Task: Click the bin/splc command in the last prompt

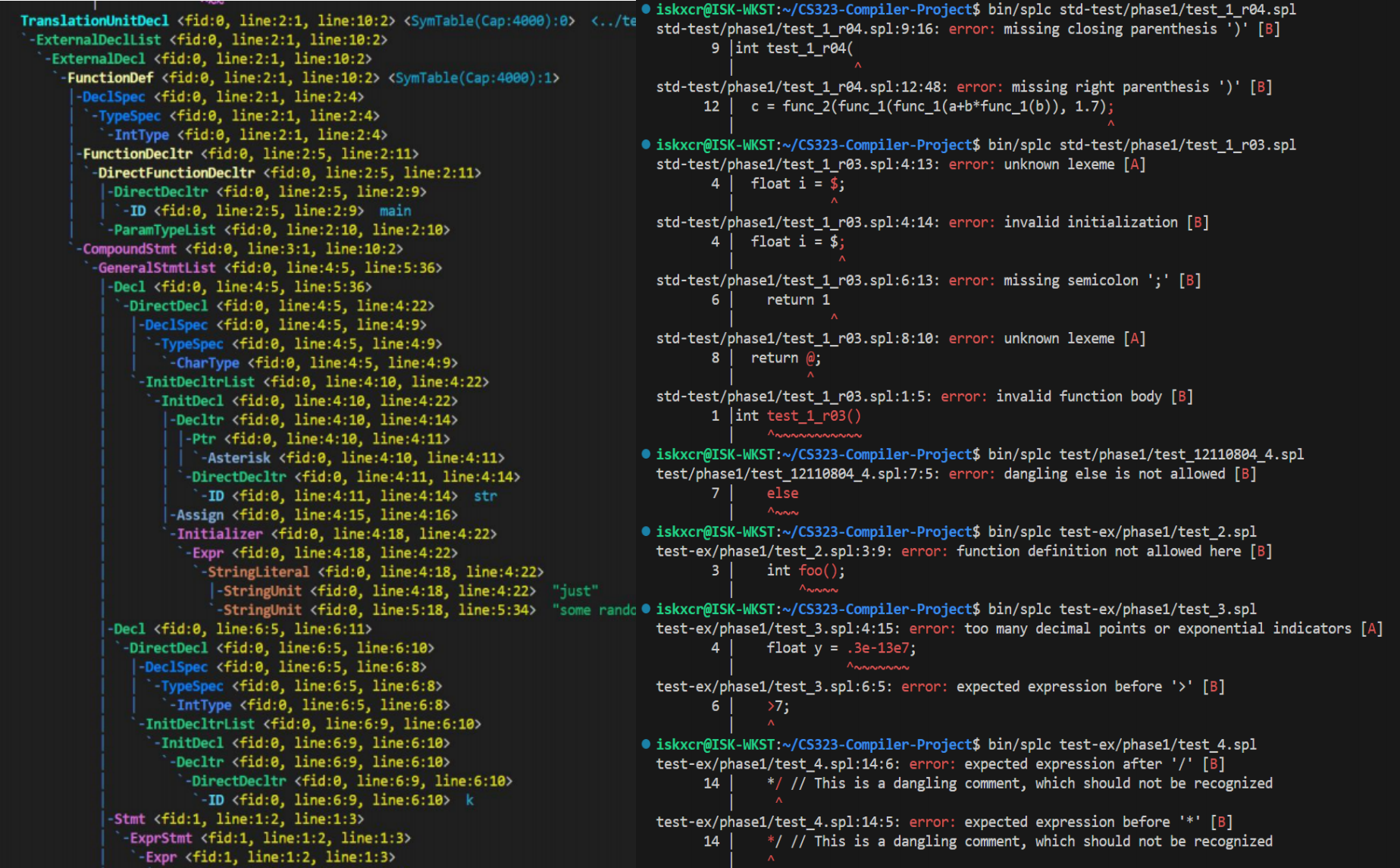Action: [x=1021, y=744]
